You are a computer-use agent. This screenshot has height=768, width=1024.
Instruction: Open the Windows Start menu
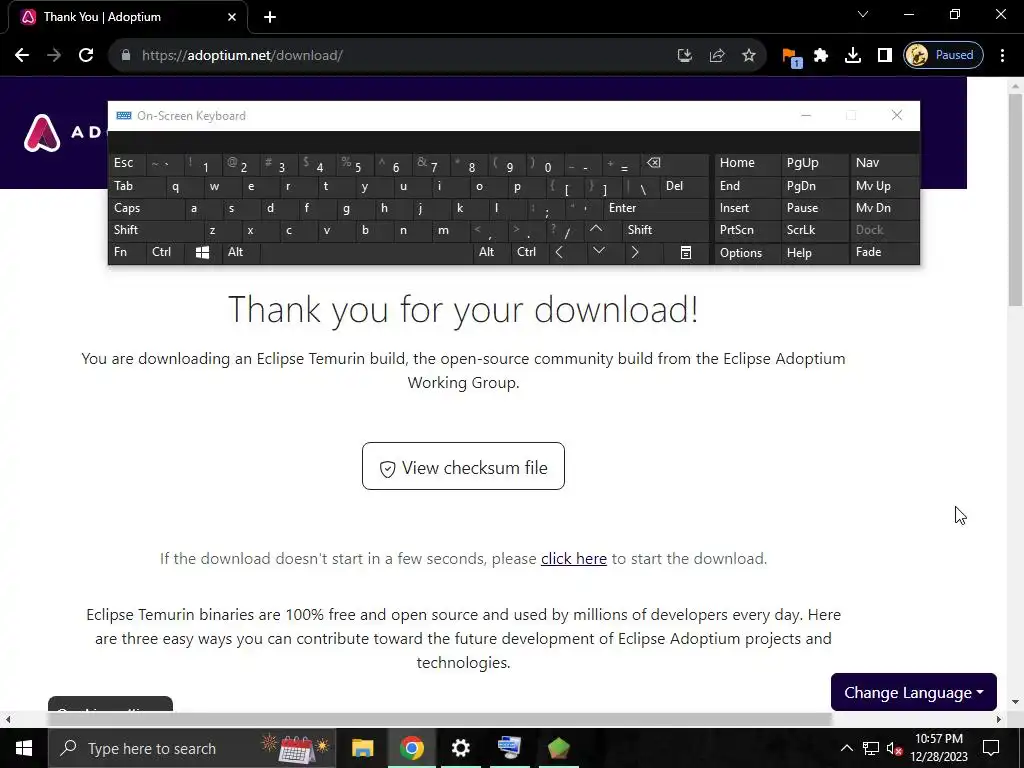coord(24,748)
